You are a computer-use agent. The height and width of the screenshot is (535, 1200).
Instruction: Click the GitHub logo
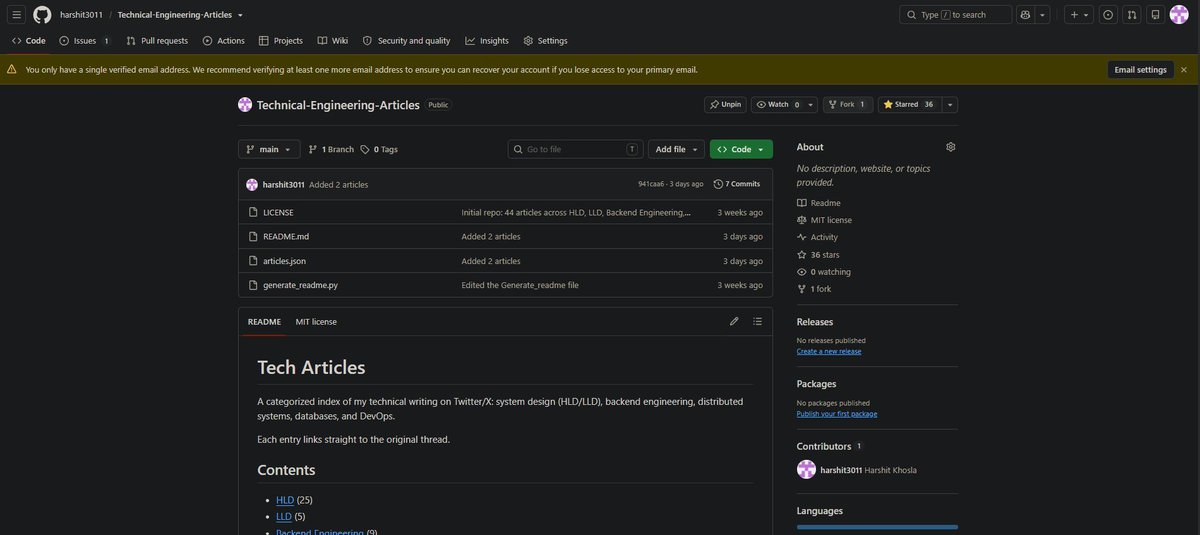(42, 15)
